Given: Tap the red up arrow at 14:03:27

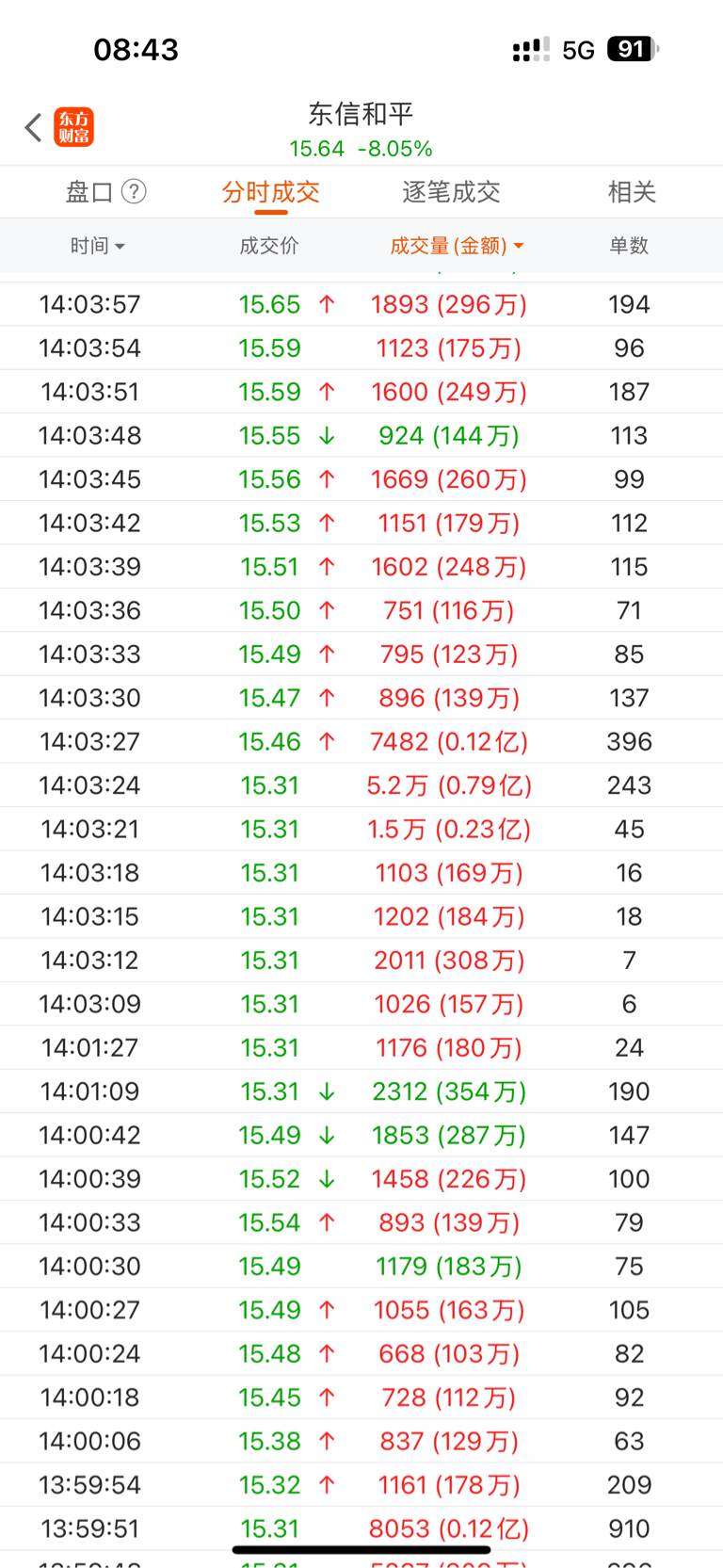Looking at the screenshot, I should 327,741.
